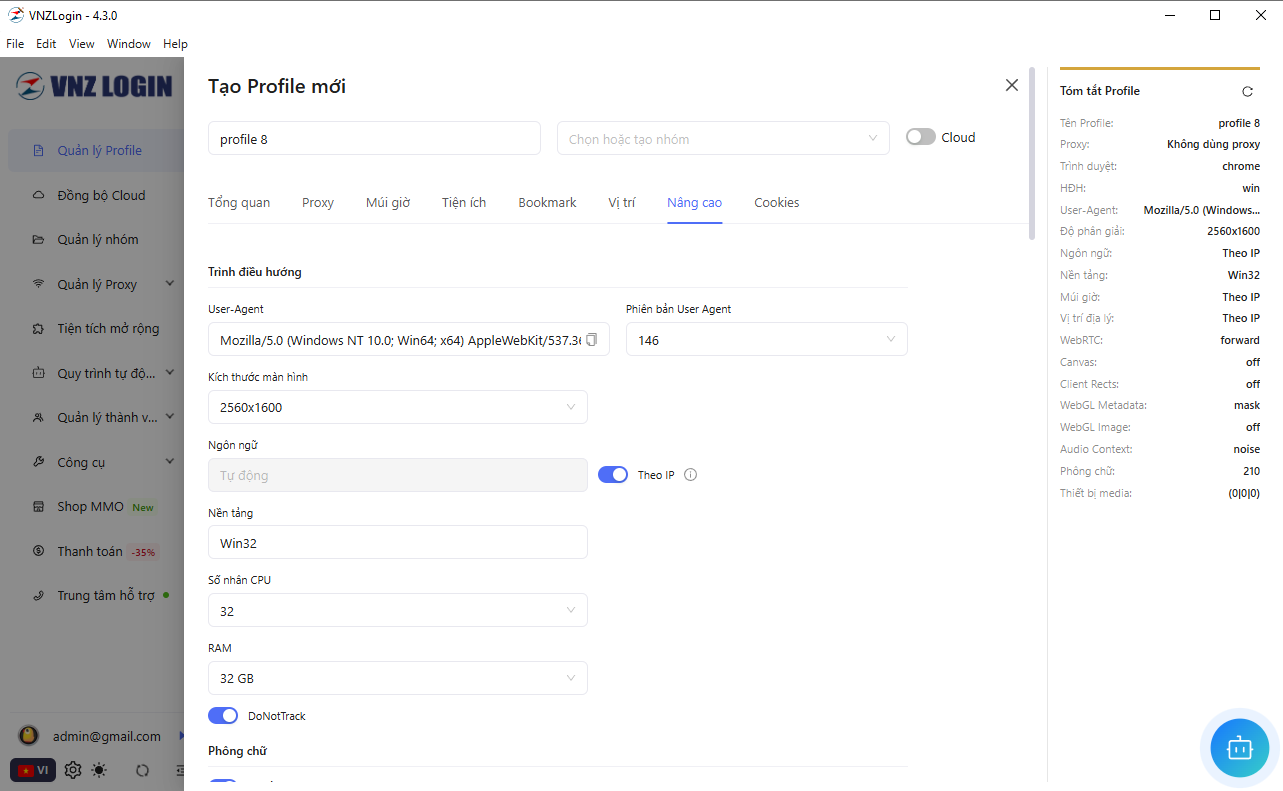Image resolution: width=1283 pixels, height=791 pixels.
Task: Open the Help menu
Action: (x=175, y=44)
